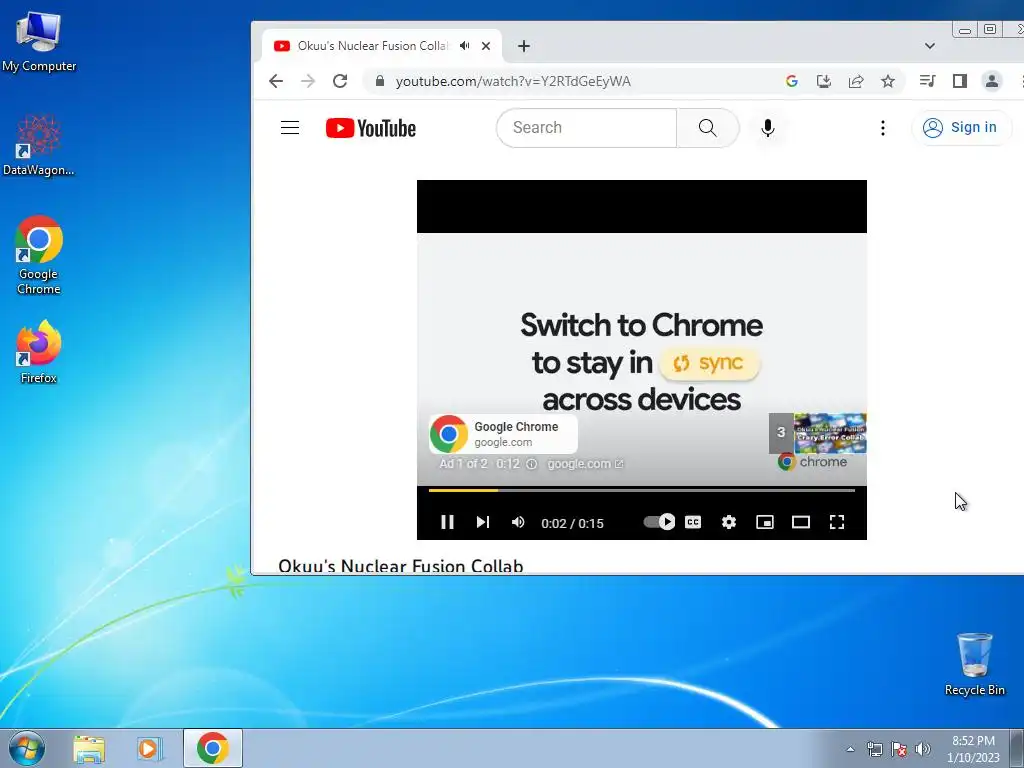Share this page icon
This screenshot has width=1024, height=768.
(856, 81)
